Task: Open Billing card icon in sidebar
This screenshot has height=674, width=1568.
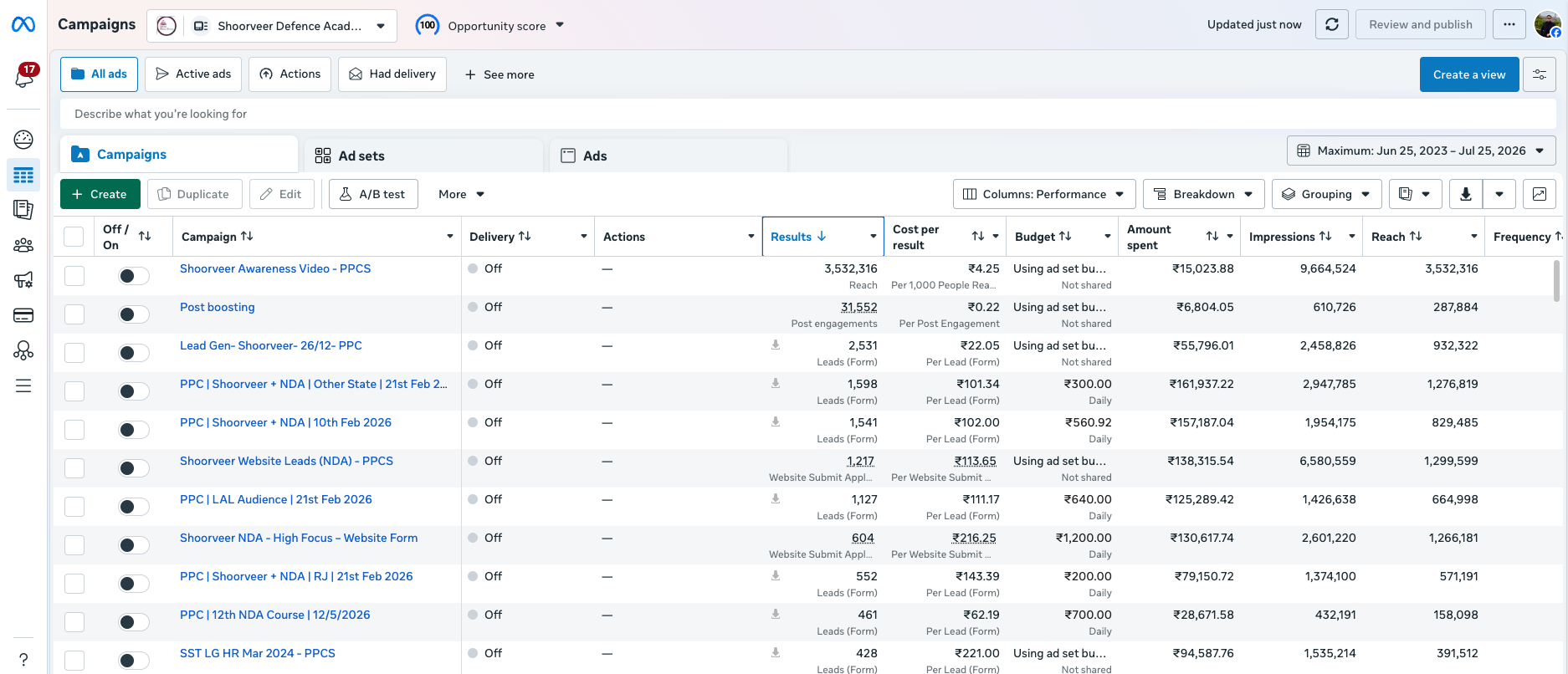Action: [x=23, y=315]
